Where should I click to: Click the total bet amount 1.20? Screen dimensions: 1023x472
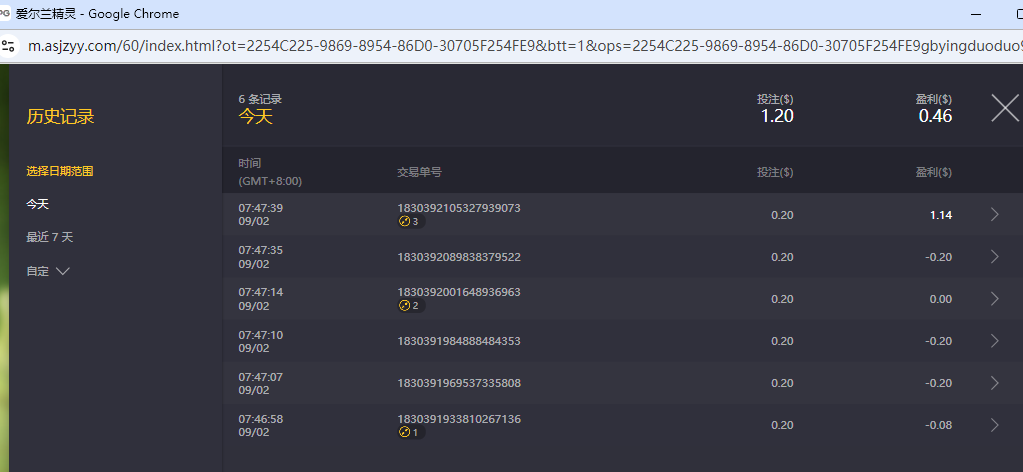(777, 116)
